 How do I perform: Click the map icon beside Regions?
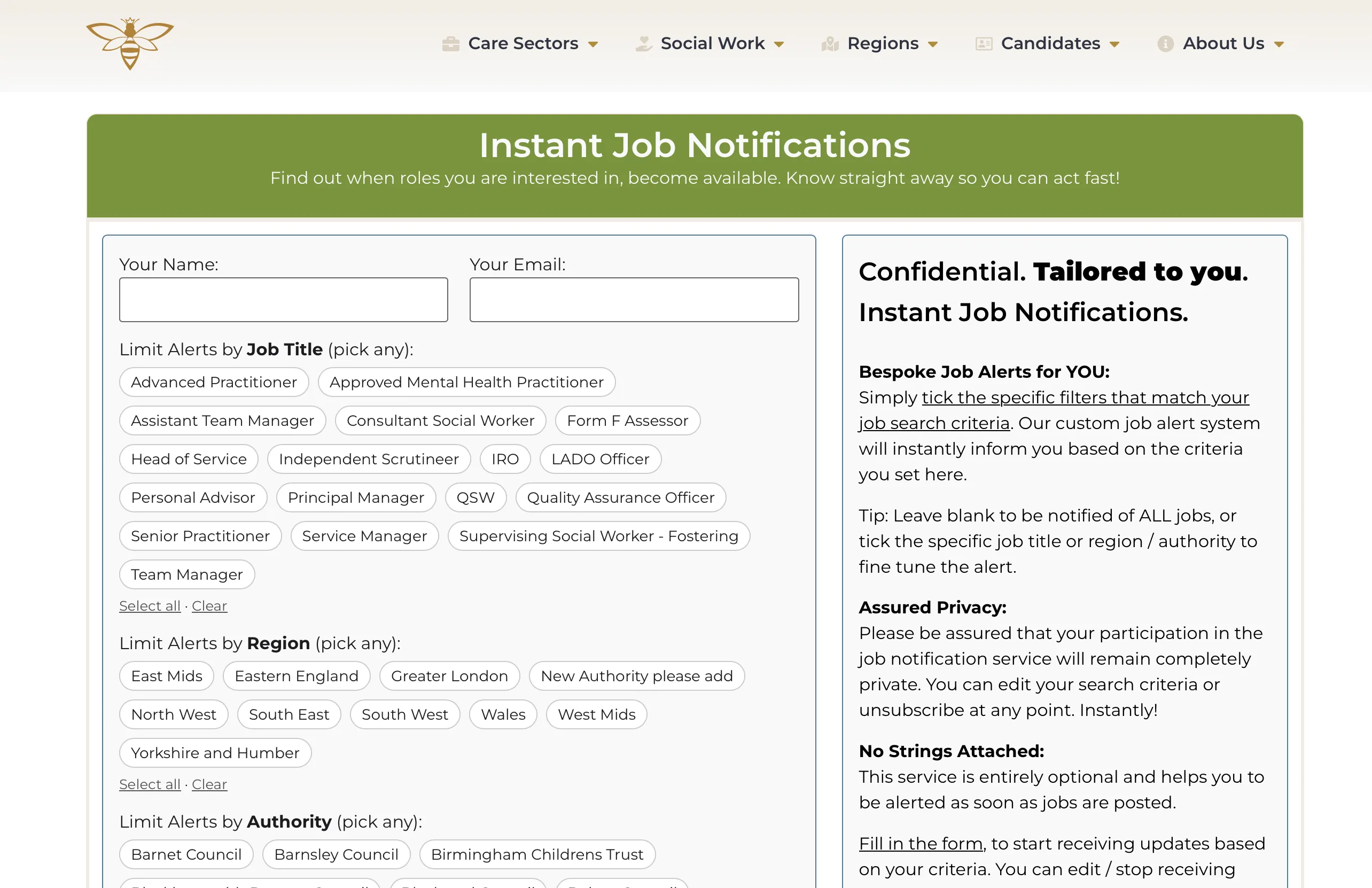click(x=830, y=44)
